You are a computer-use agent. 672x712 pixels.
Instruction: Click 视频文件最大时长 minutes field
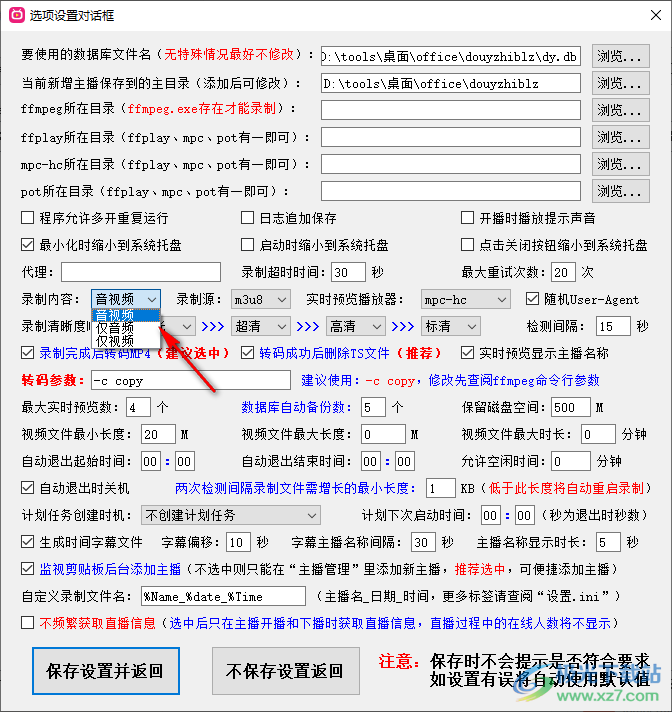coord(598,434)
